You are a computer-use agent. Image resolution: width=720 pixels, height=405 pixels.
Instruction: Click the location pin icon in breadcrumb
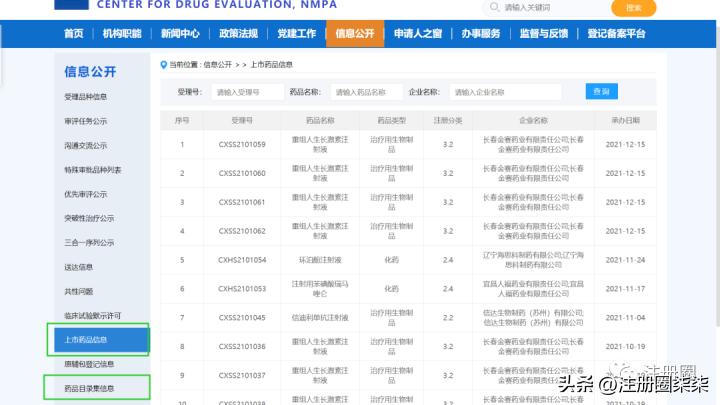click(x=163, y=65)
